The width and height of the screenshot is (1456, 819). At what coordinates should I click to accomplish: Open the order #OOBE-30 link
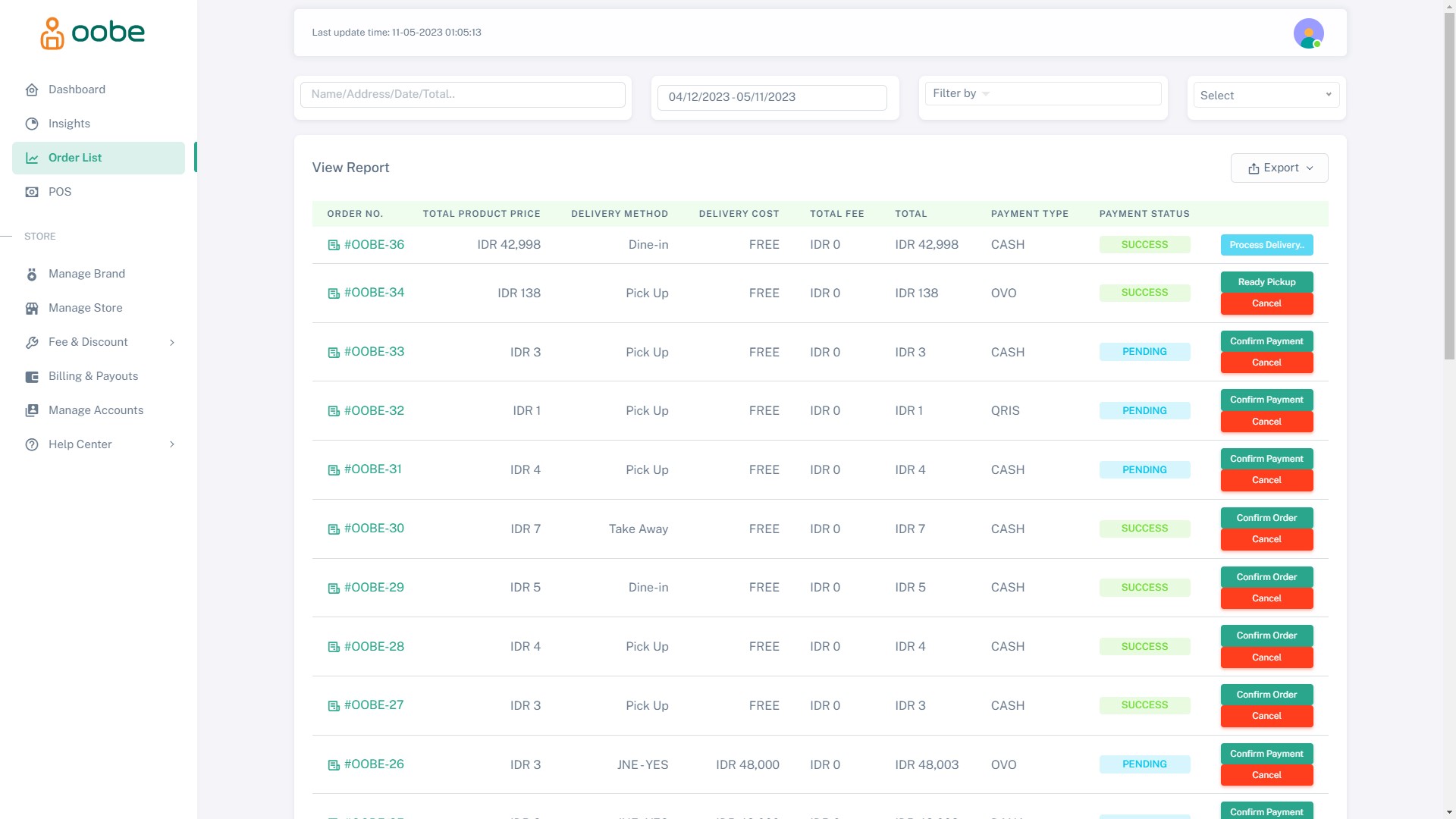tap(374, 529)
